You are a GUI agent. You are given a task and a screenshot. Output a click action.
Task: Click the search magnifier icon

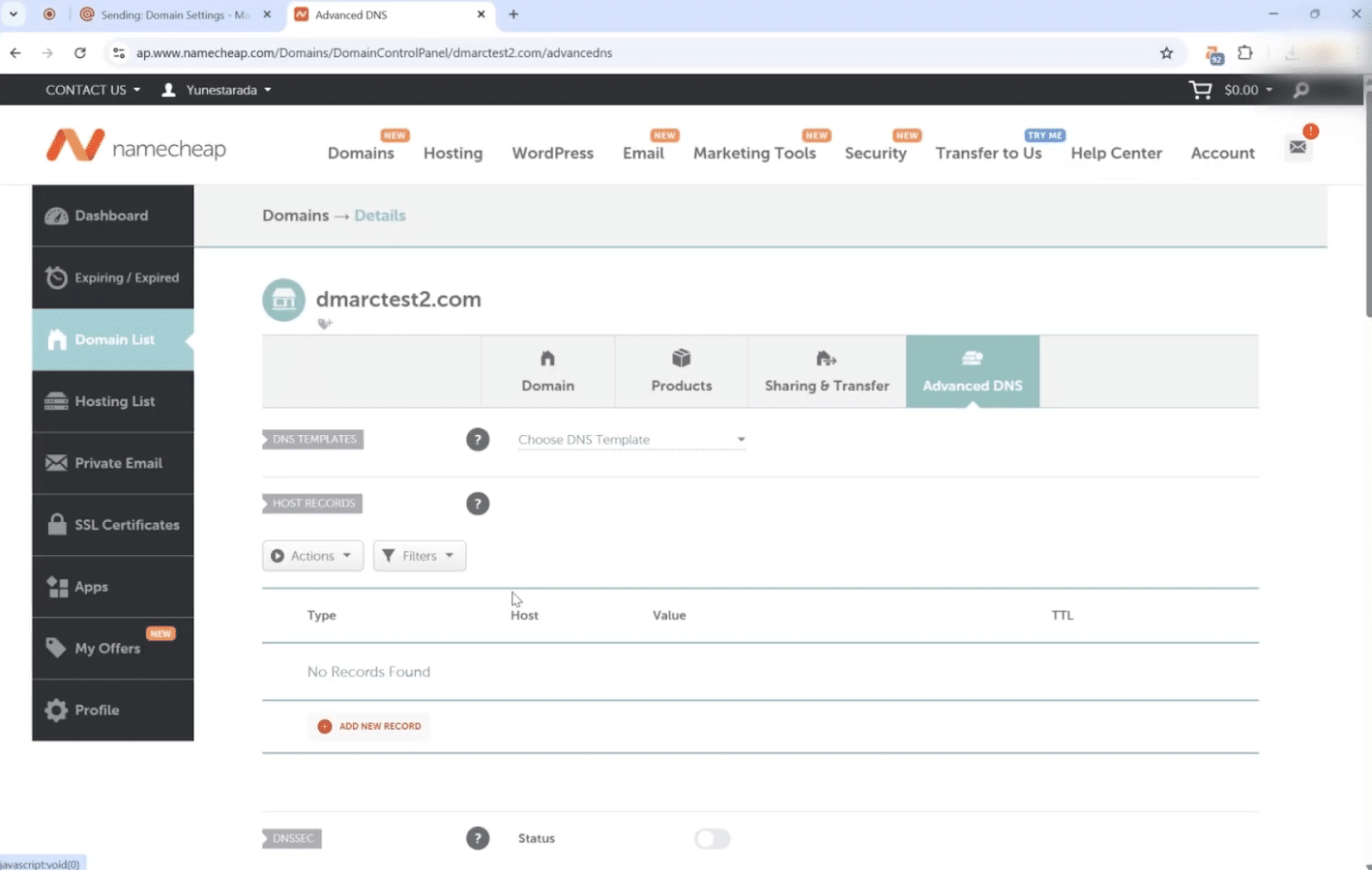[x=1301, y=90]
